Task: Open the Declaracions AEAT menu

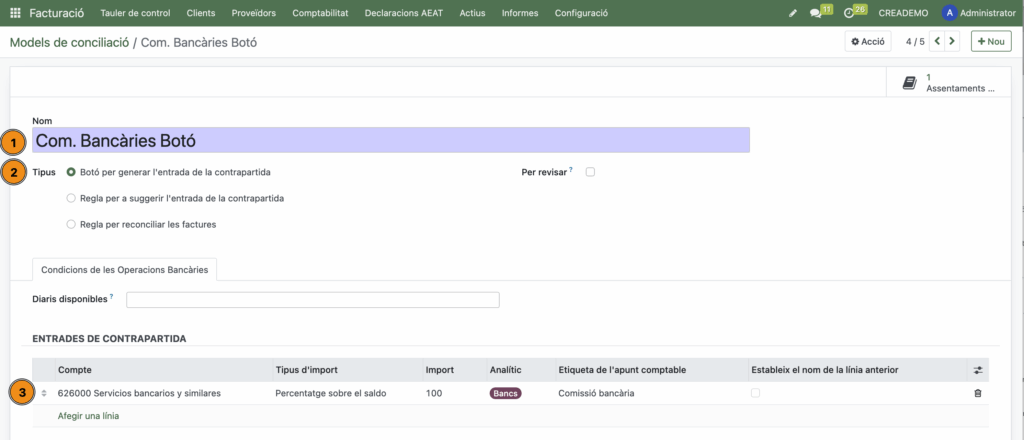Action: point(405,13)
